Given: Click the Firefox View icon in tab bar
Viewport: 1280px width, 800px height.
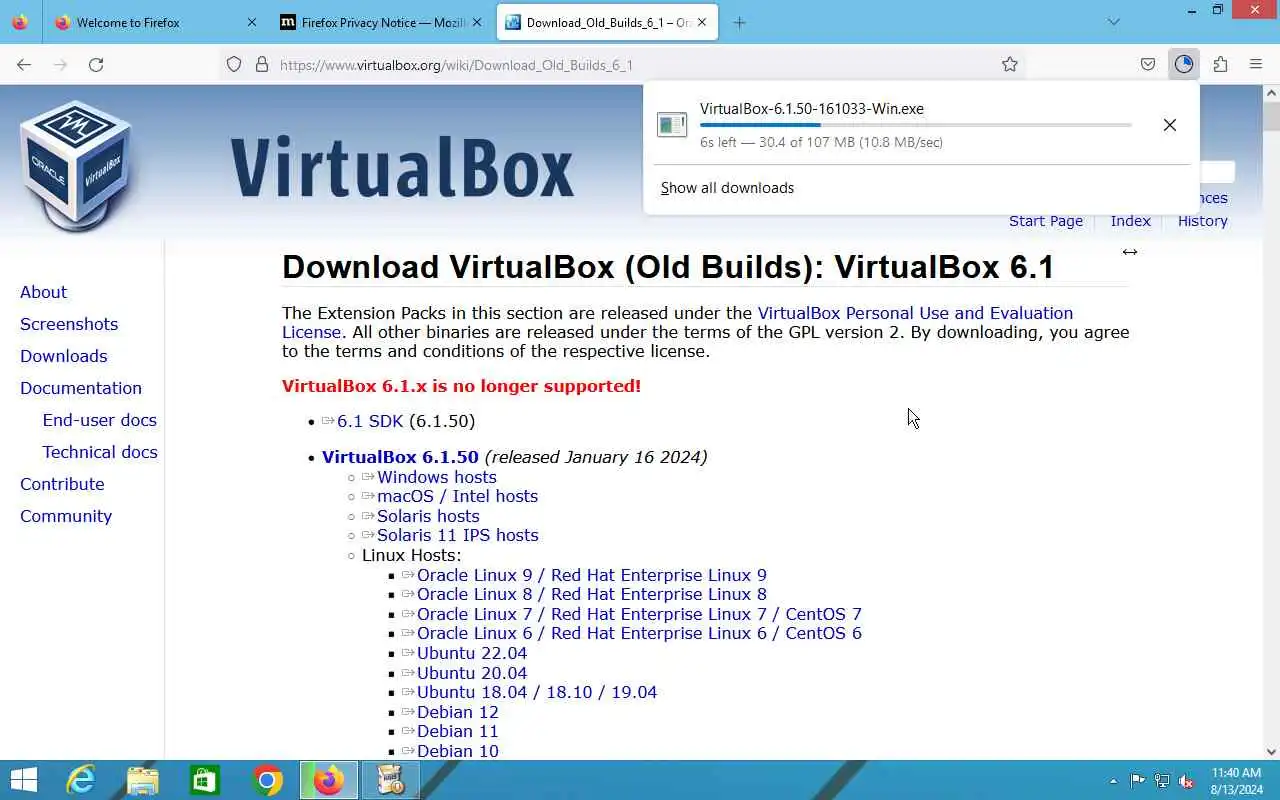Looking at the screenshot, I should [20, 22].
